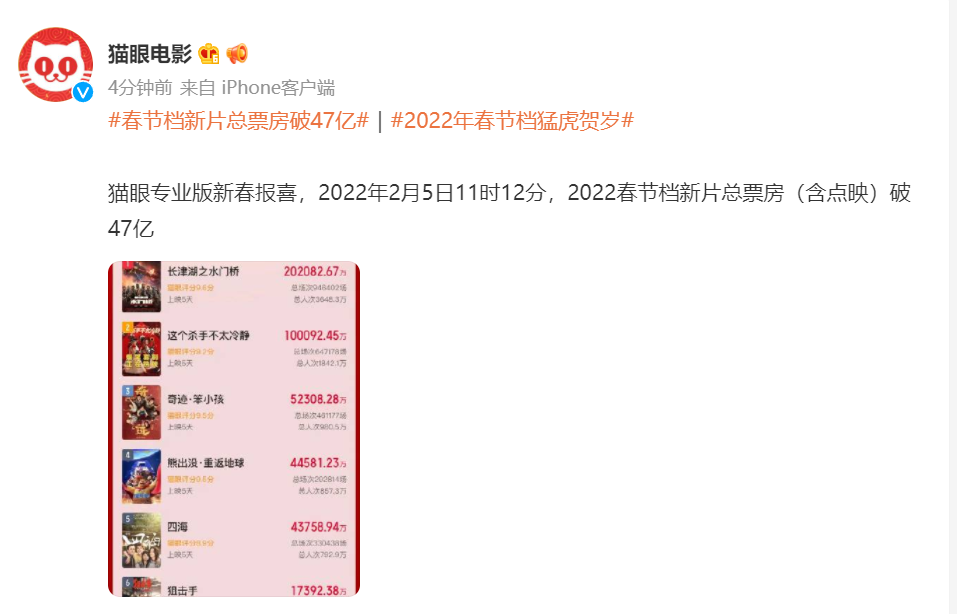Click the 这个杀手不太冷静 movie poster

pos(141,349)
